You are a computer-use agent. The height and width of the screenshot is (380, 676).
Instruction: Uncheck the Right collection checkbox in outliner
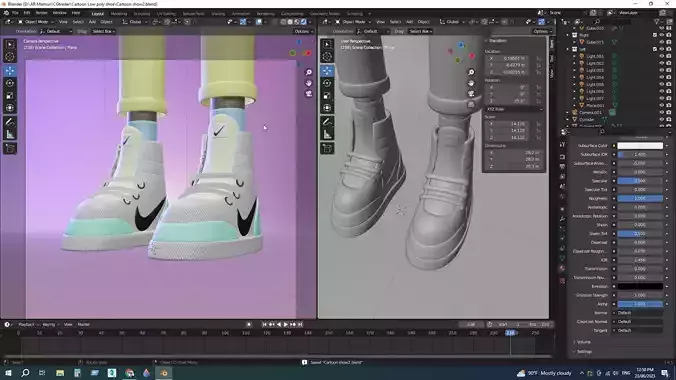[654, 35]
